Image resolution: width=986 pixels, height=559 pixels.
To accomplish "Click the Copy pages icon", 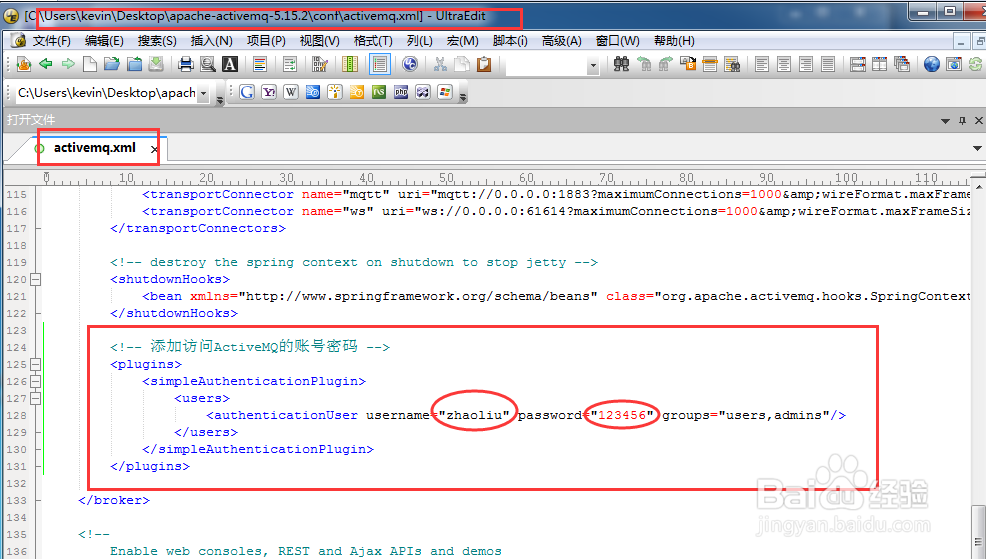I will (462, 64).
